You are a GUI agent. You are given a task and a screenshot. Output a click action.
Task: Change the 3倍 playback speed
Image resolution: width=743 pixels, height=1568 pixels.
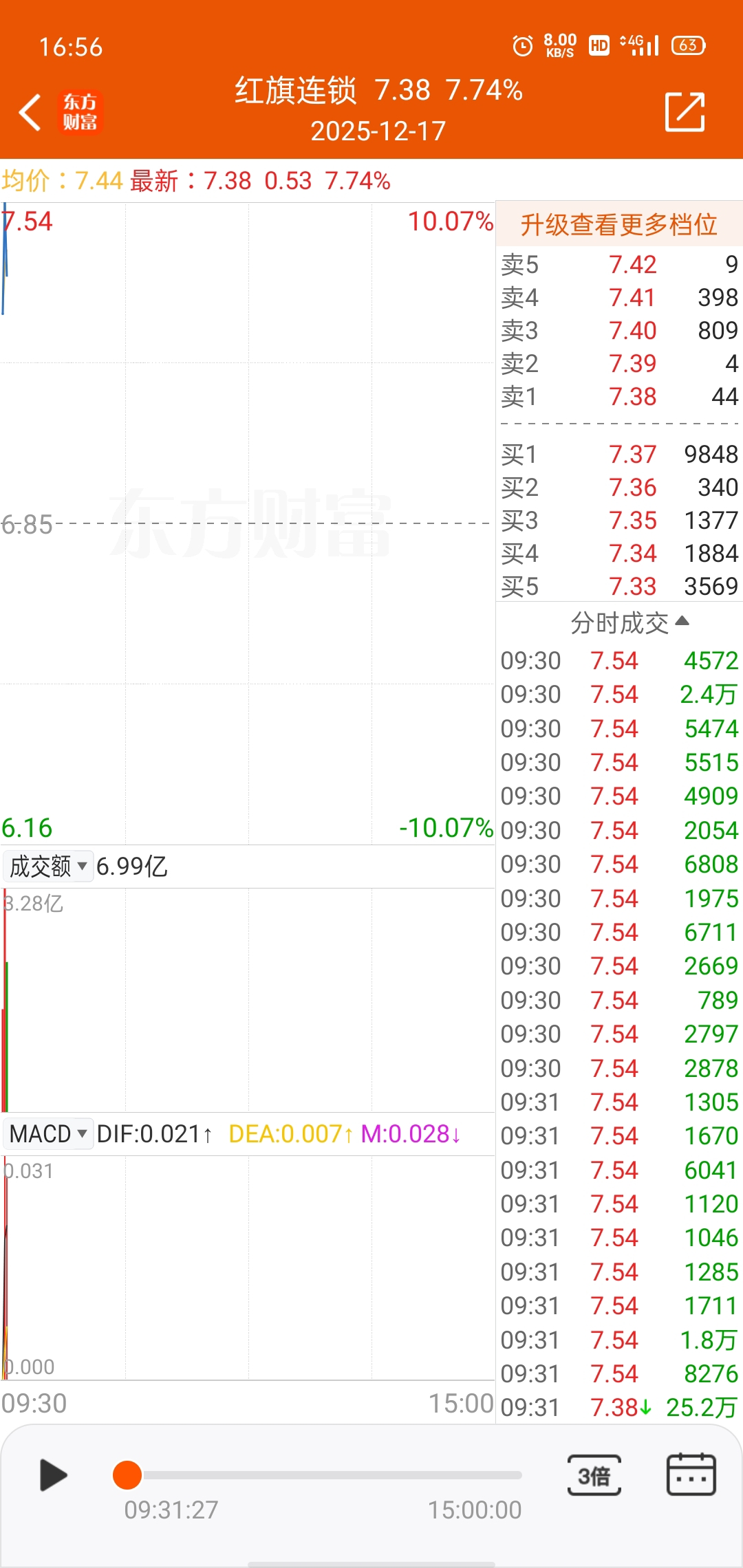point(594,1475)
